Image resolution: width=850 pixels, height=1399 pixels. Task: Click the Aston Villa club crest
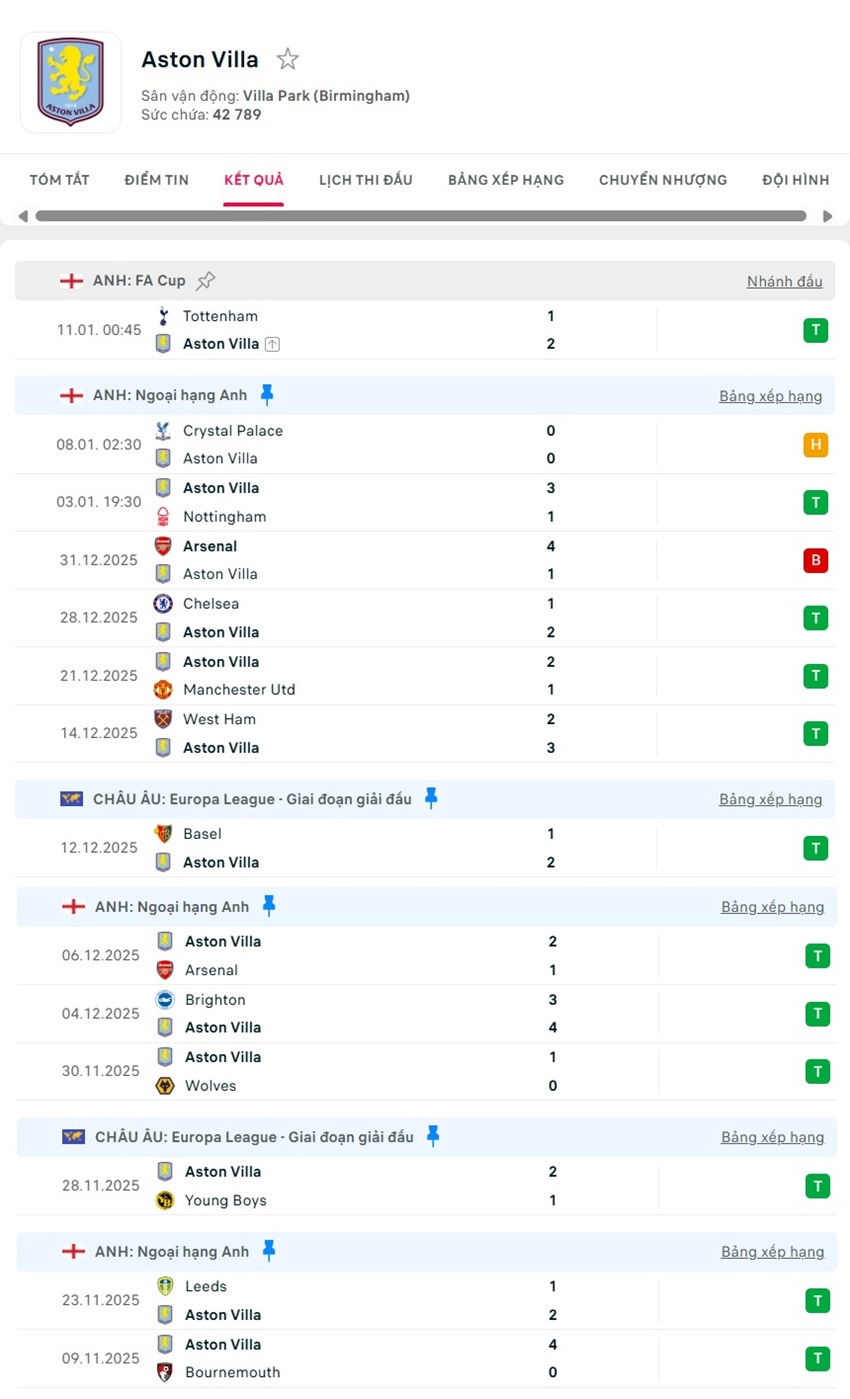coord(70,81)
